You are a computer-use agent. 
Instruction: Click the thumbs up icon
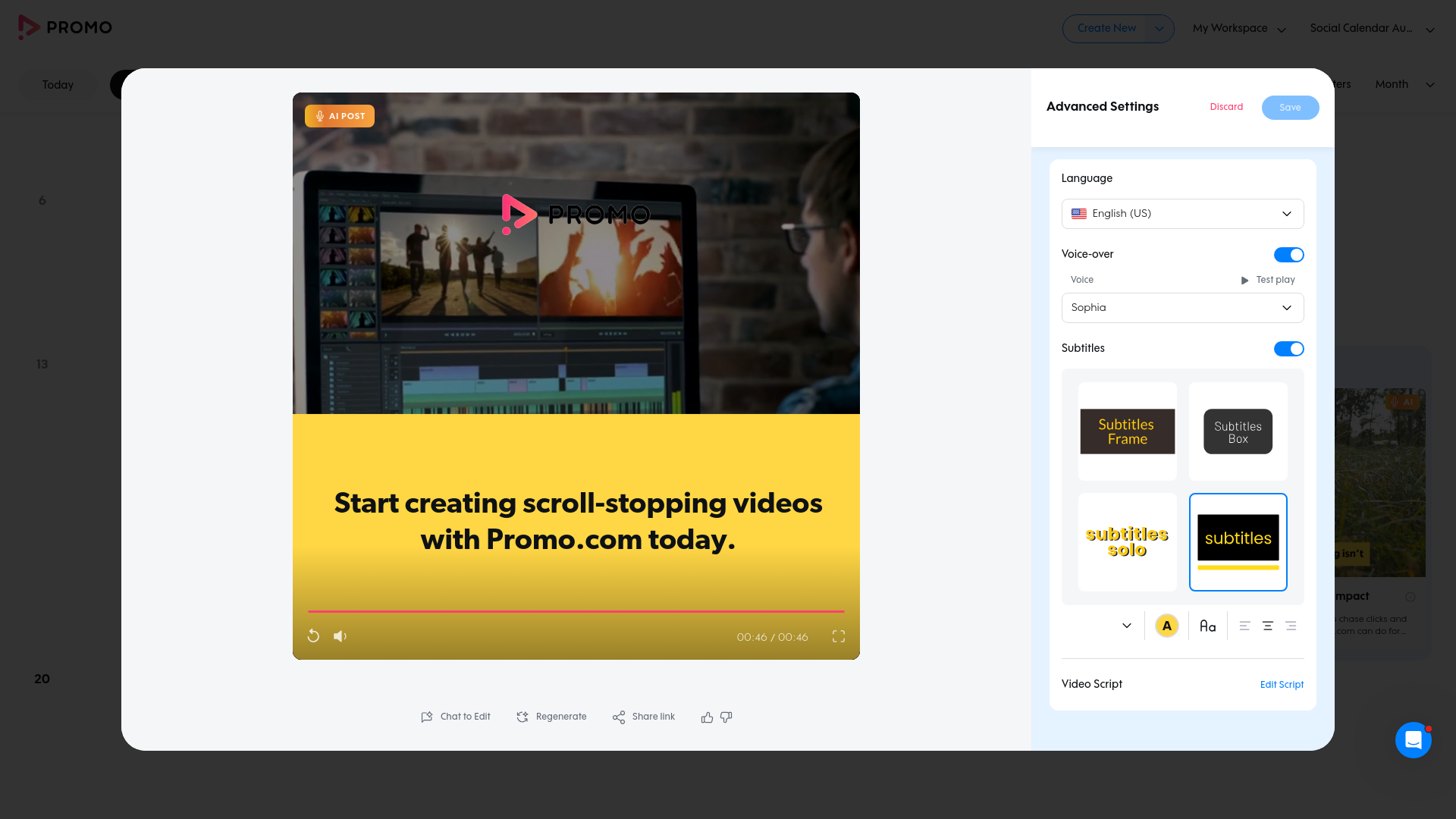point(707,717)
